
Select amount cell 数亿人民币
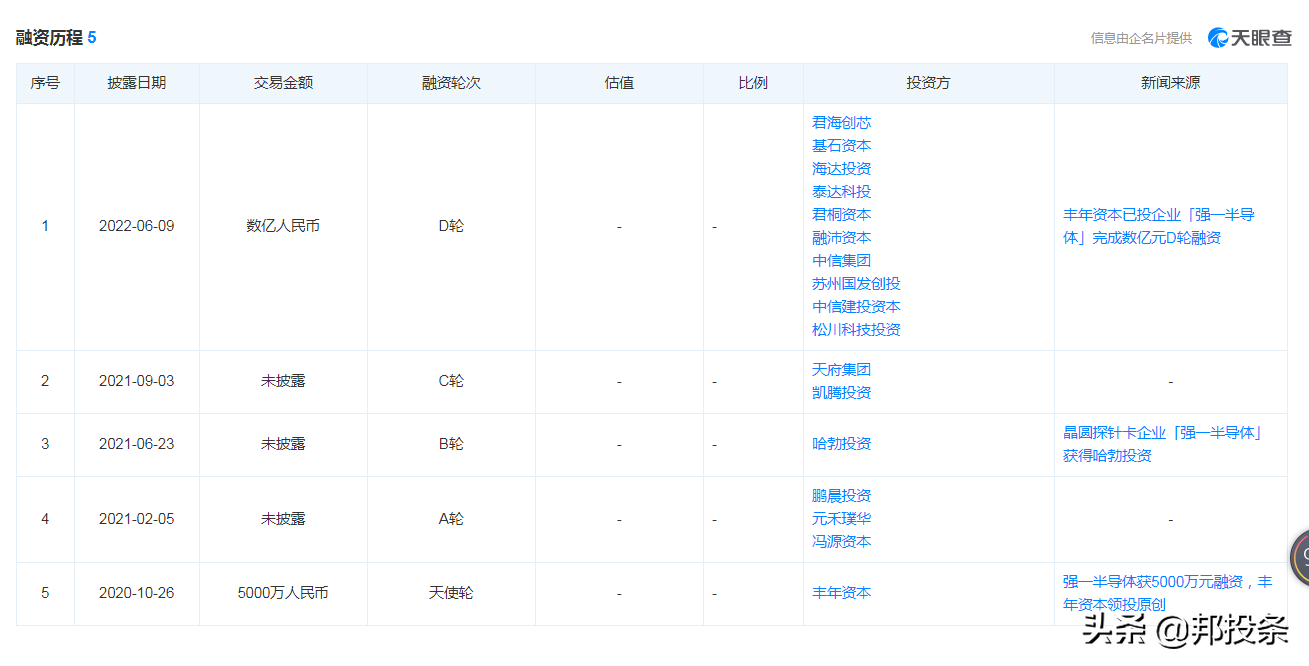pos(283,226)
